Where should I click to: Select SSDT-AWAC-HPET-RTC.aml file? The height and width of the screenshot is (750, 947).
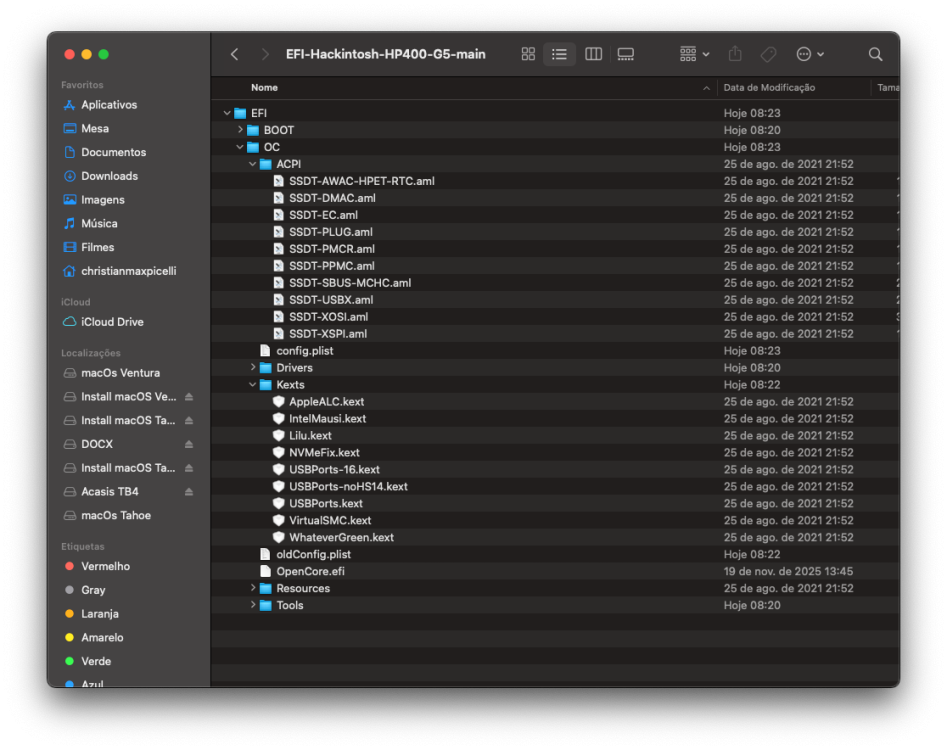click(x=362, y=181)
